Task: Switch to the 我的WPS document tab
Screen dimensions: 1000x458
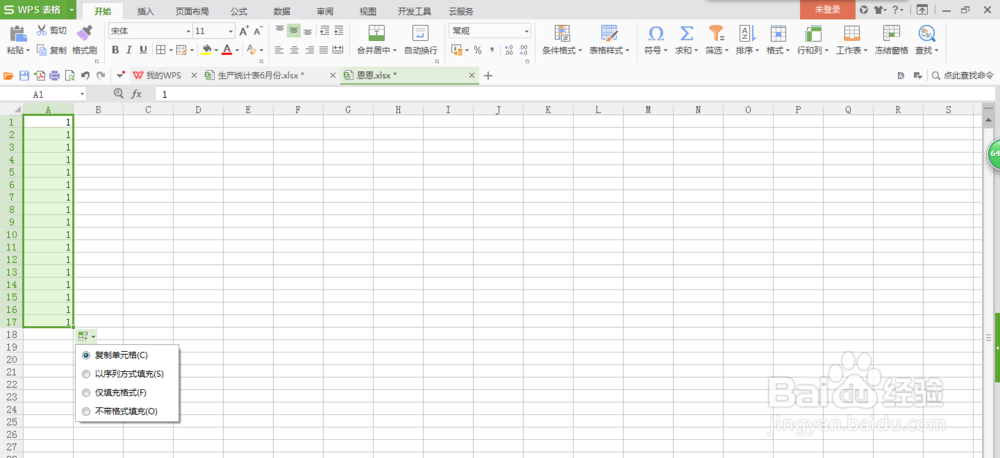Action: tap(165, 75)
